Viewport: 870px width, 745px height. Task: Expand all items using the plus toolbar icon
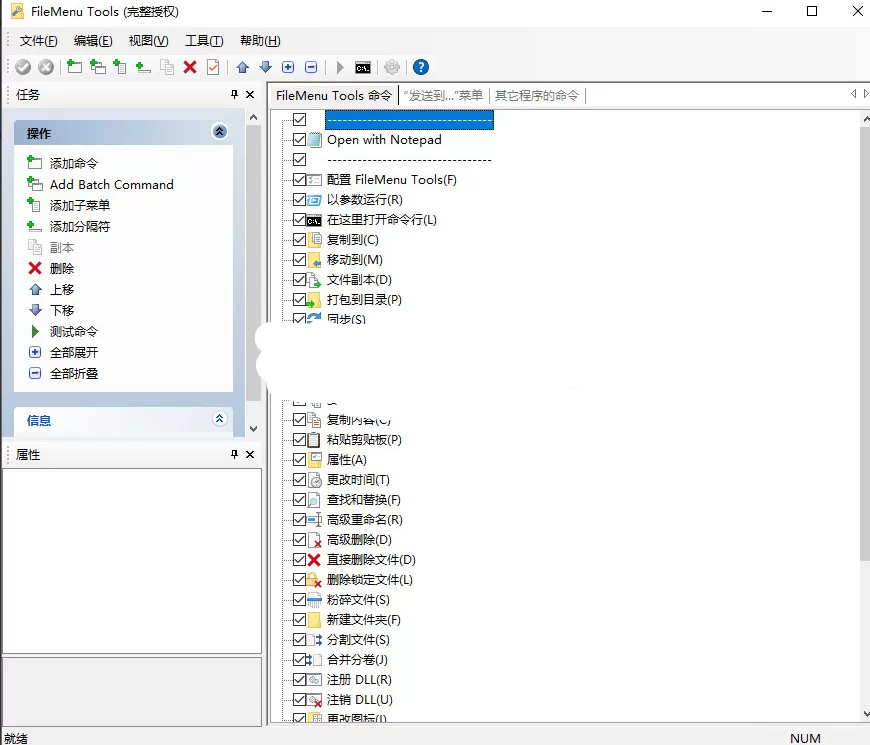click(x=289, y=67)
